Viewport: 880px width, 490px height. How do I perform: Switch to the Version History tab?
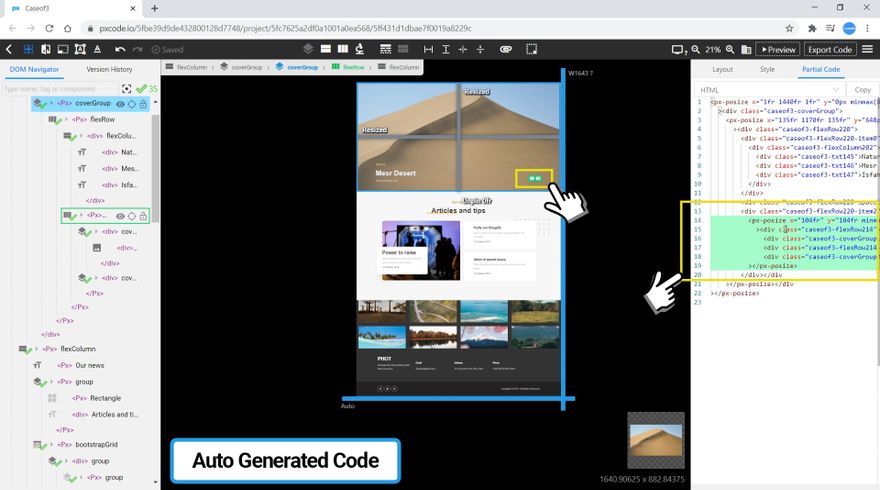point(109,69)
